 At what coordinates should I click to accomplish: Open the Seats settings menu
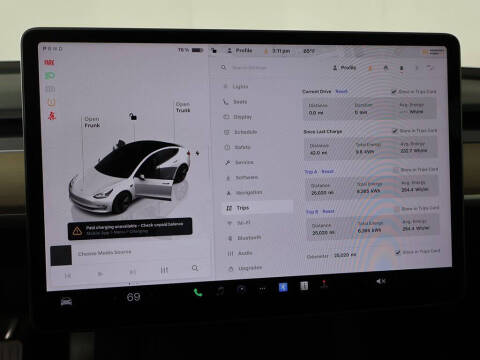pos(235,102)
